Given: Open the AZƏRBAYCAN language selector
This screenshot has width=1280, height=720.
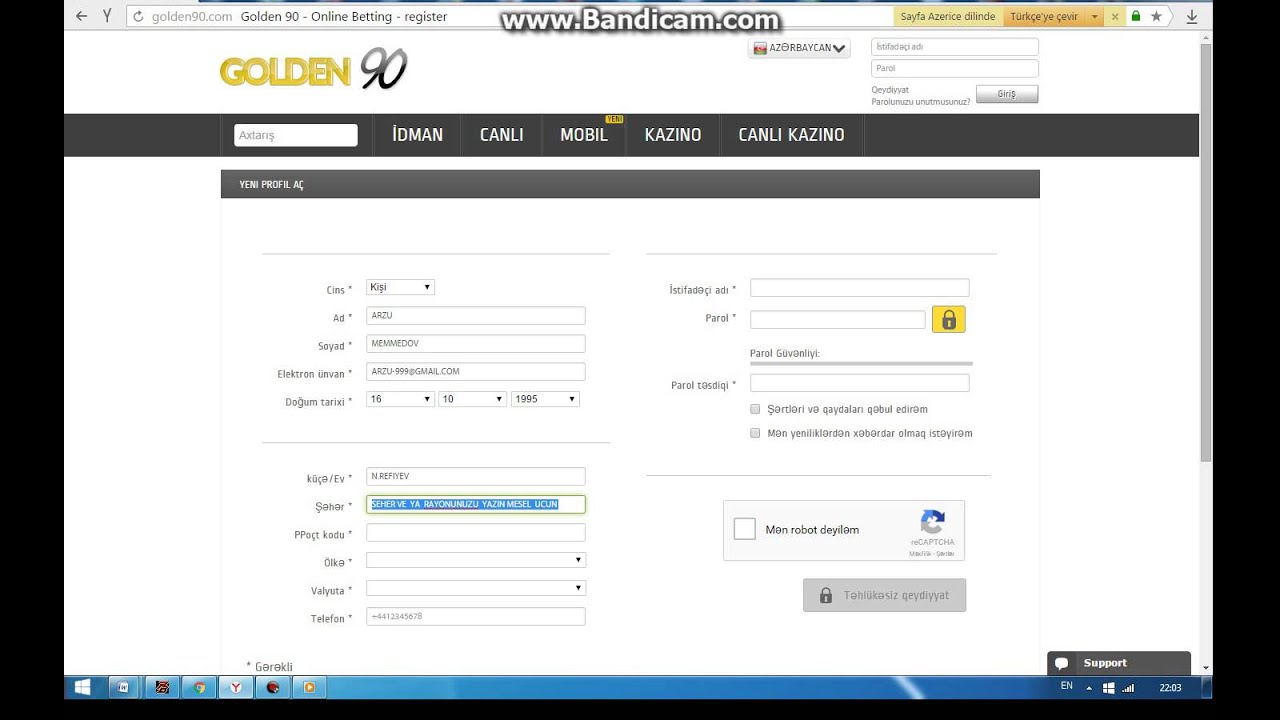Looking at the screenshot, I should [x=799, y=48].
